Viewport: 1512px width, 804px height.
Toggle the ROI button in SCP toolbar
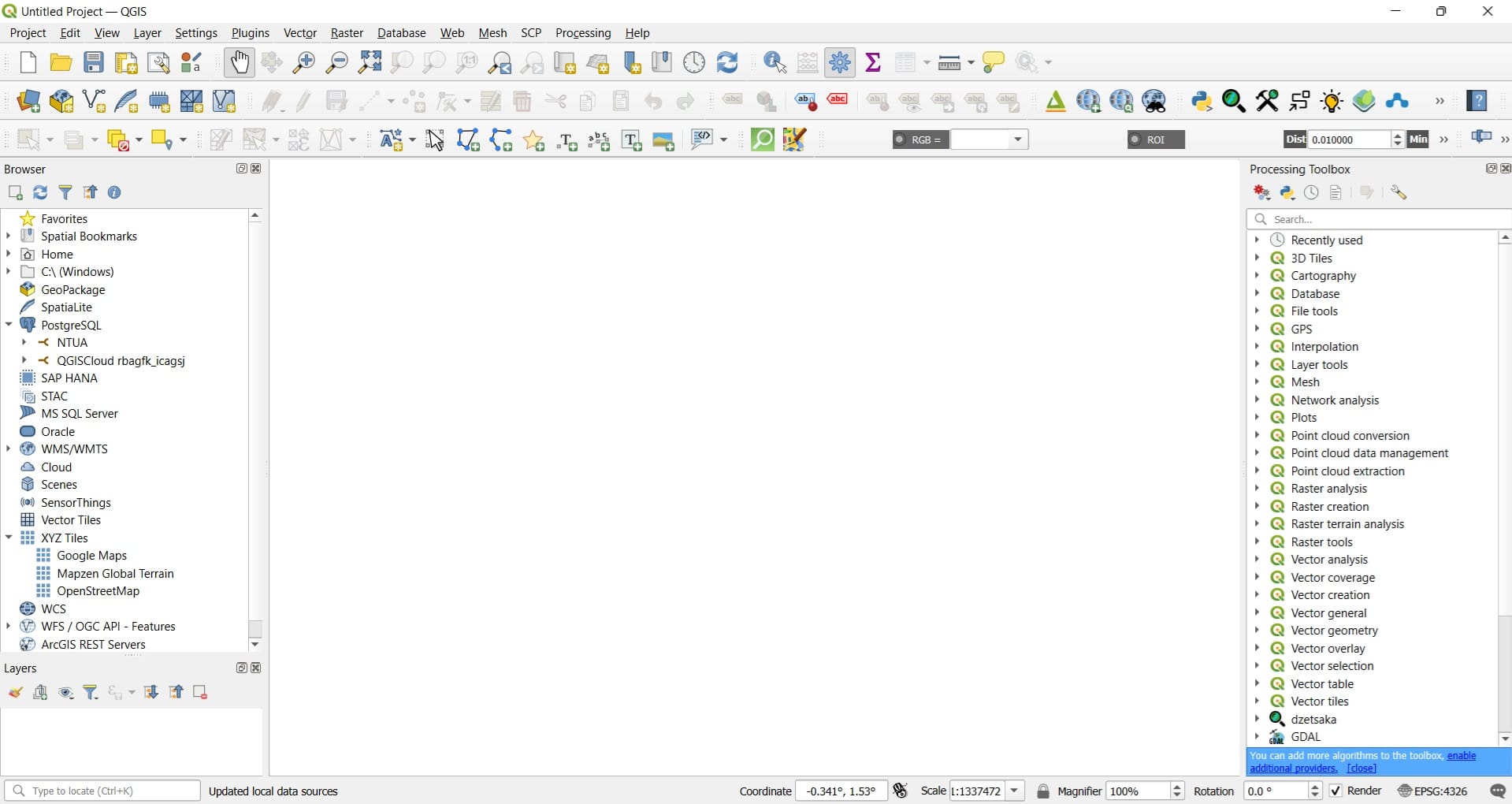1156,140
